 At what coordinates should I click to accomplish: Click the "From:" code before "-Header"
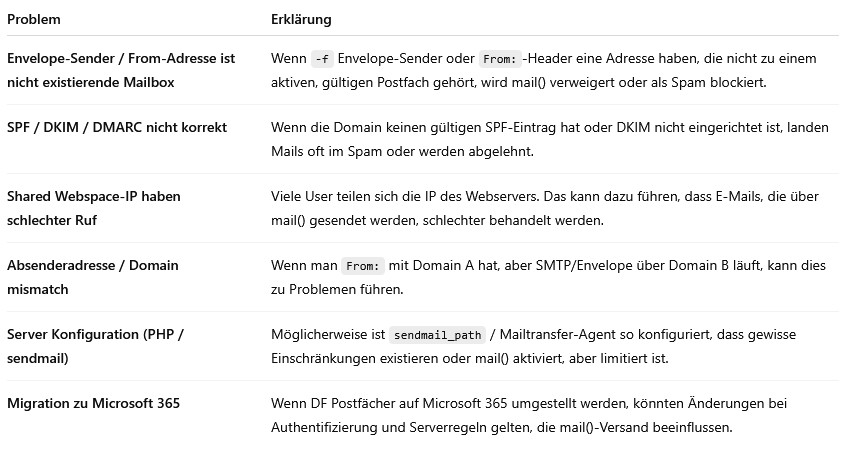coord(498,59)
